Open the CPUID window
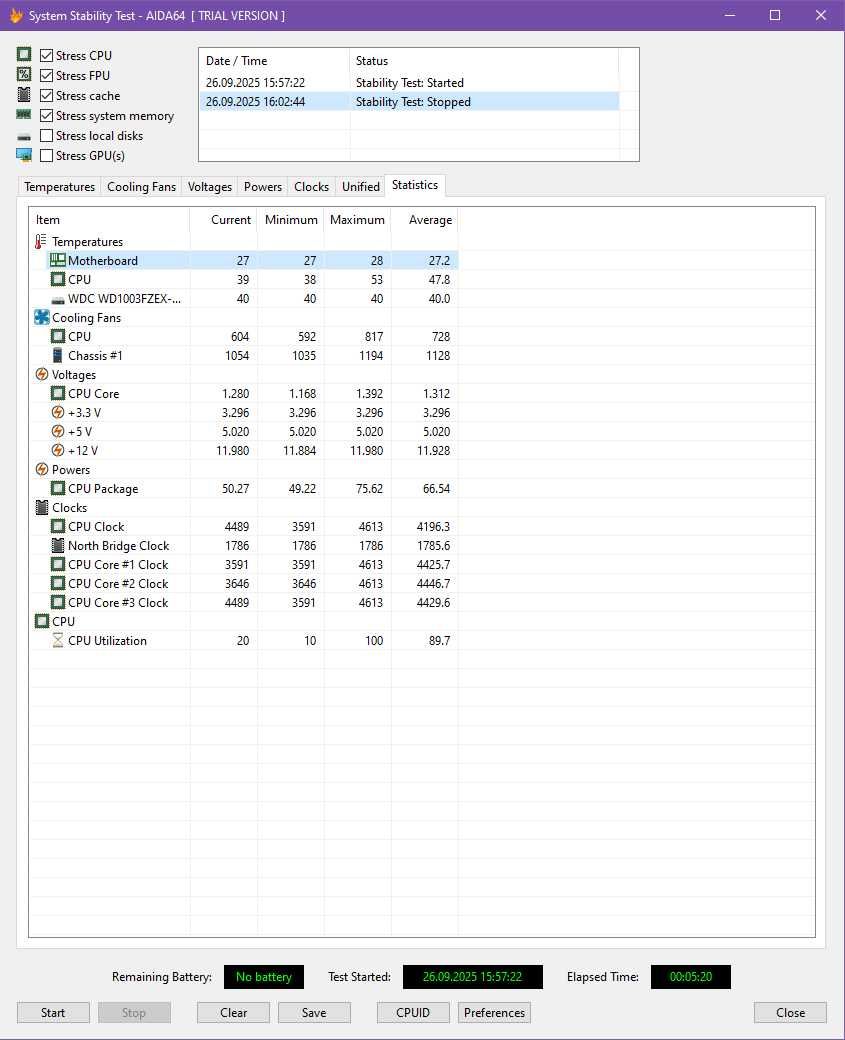This screenshot has width=845, height=1040. pos(413,1013)
